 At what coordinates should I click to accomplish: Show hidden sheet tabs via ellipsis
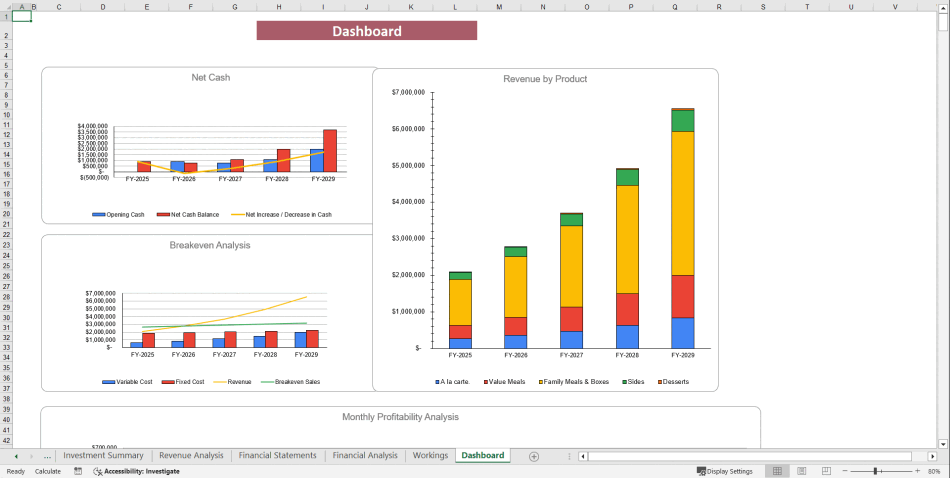[x=47, y=456]
